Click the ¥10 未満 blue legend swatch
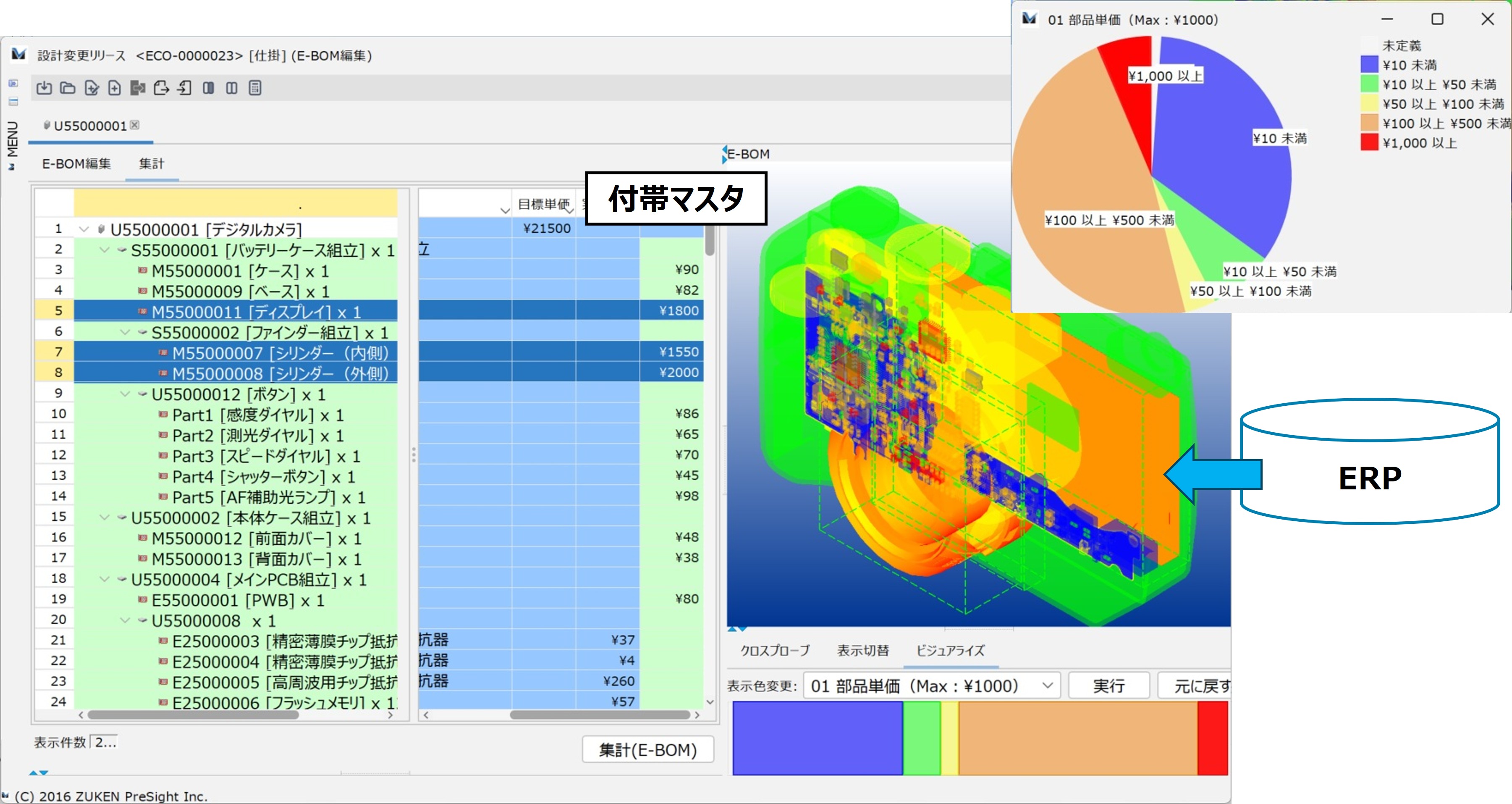The width and height of the screenshot is (1512, 804). pos(1369,65)
